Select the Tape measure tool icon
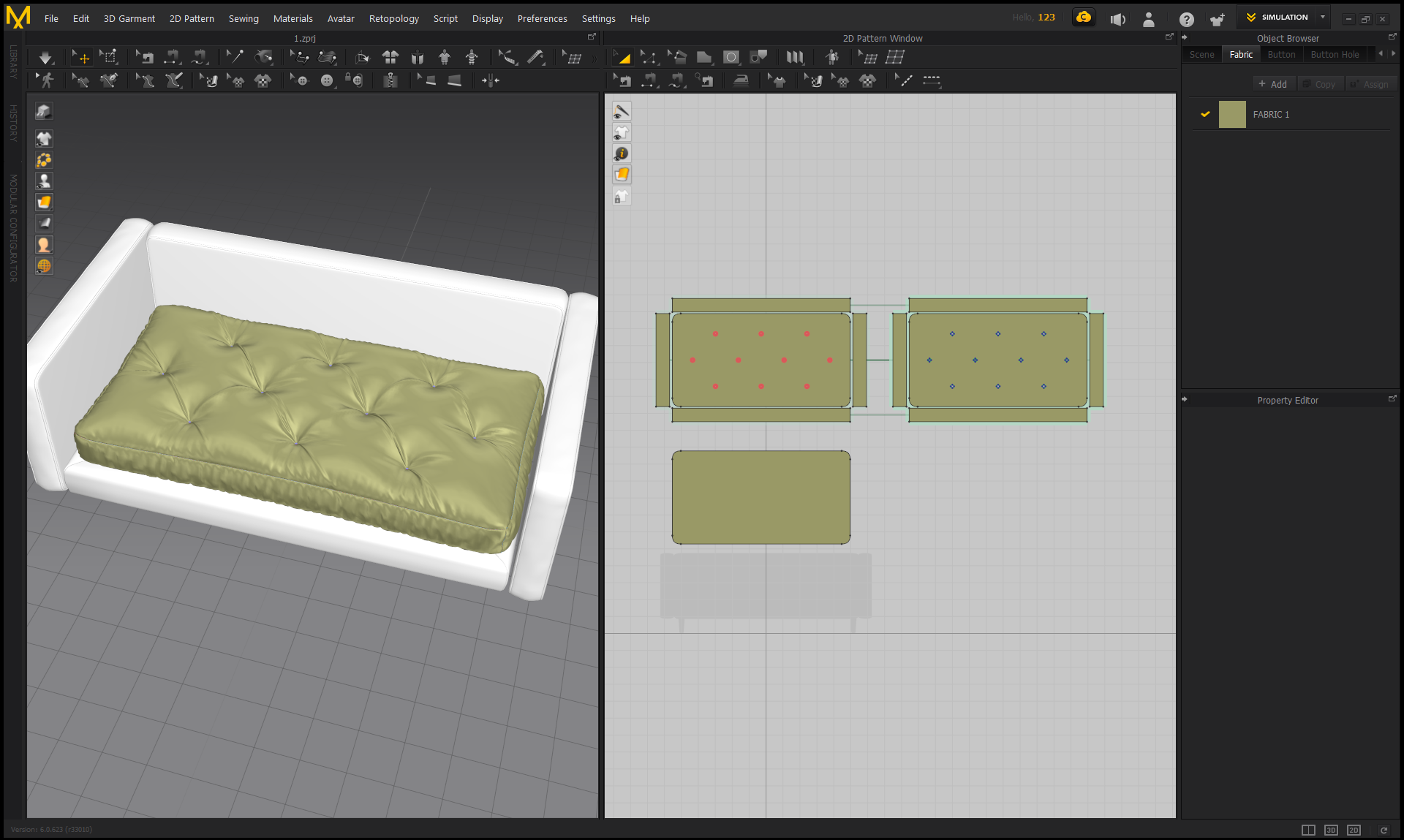Image resolution: width=1404 pixels, height=840 pixels. tap(536, 58)
